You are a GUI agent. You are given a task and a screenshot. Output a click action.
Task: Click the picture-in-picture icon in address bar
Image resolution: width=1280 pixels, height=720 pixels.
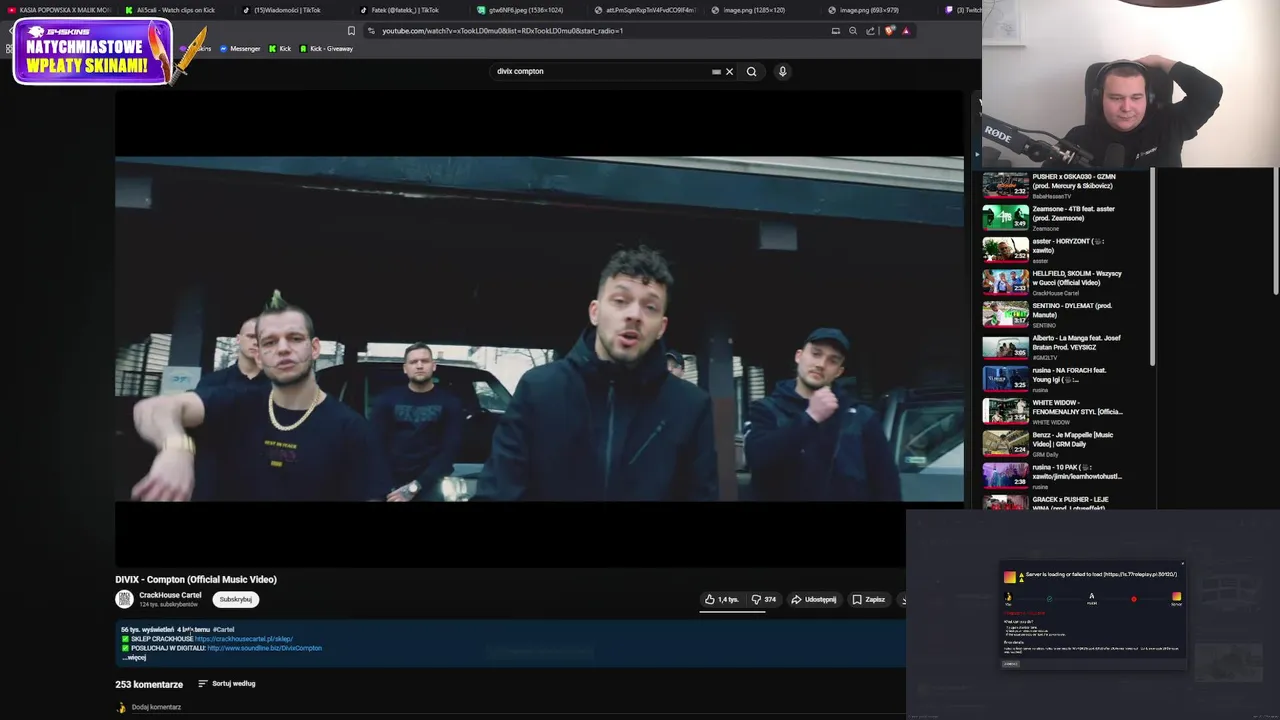(836, 31)
